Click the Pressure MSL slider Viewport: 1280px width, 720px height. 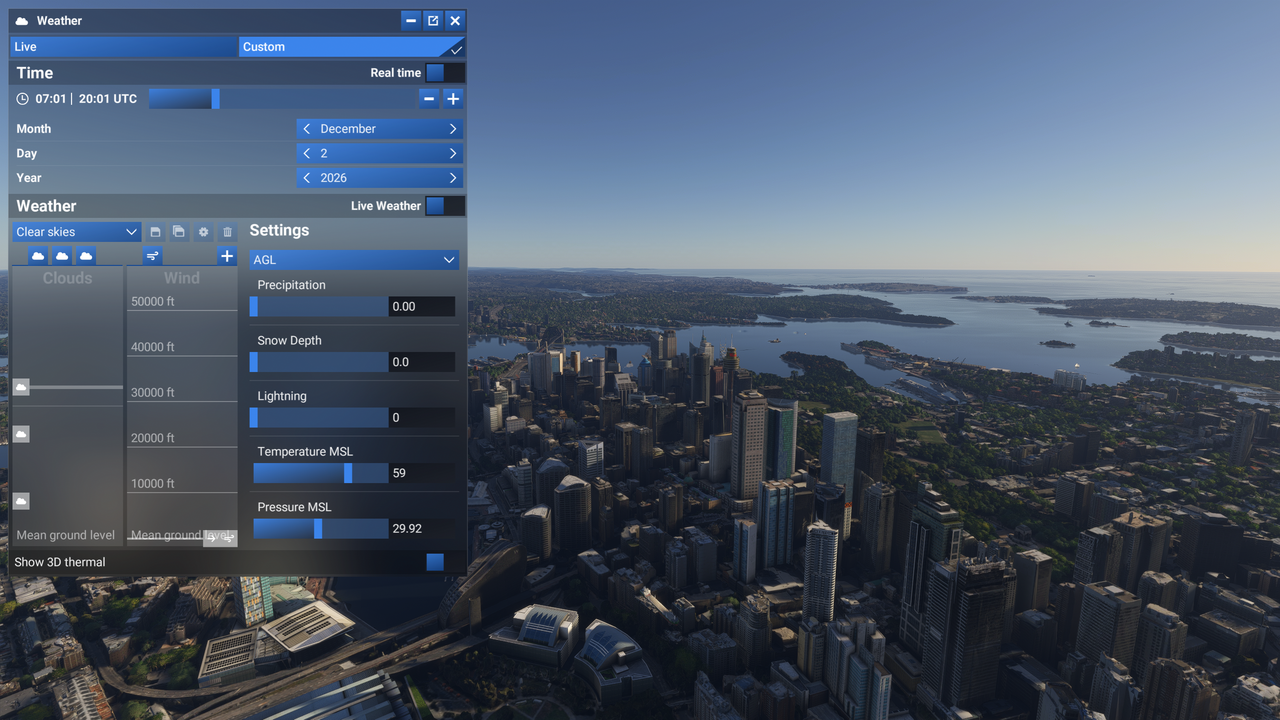(x=319, y=528)
